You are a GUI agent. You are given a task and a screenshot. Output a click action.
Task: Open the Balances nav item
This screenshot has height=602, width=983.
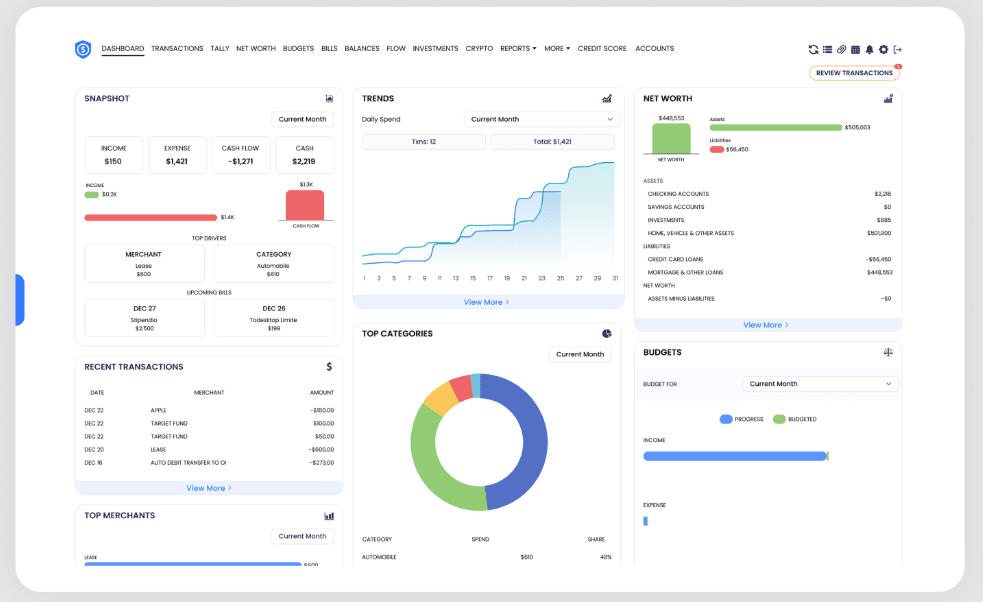(x=362, y=48)
